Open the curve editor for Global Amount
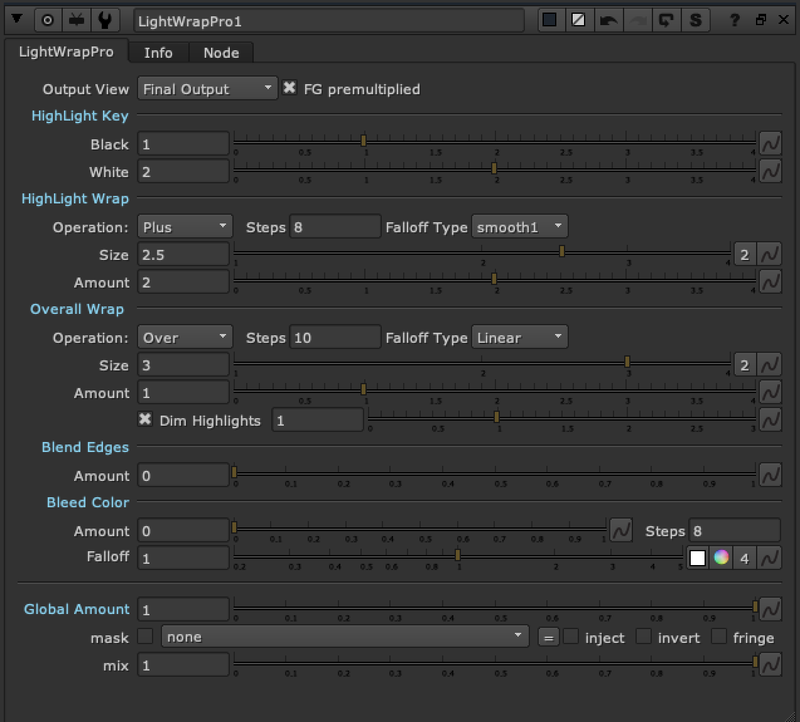The image size is (800, 722). click(x=769, y=609)
